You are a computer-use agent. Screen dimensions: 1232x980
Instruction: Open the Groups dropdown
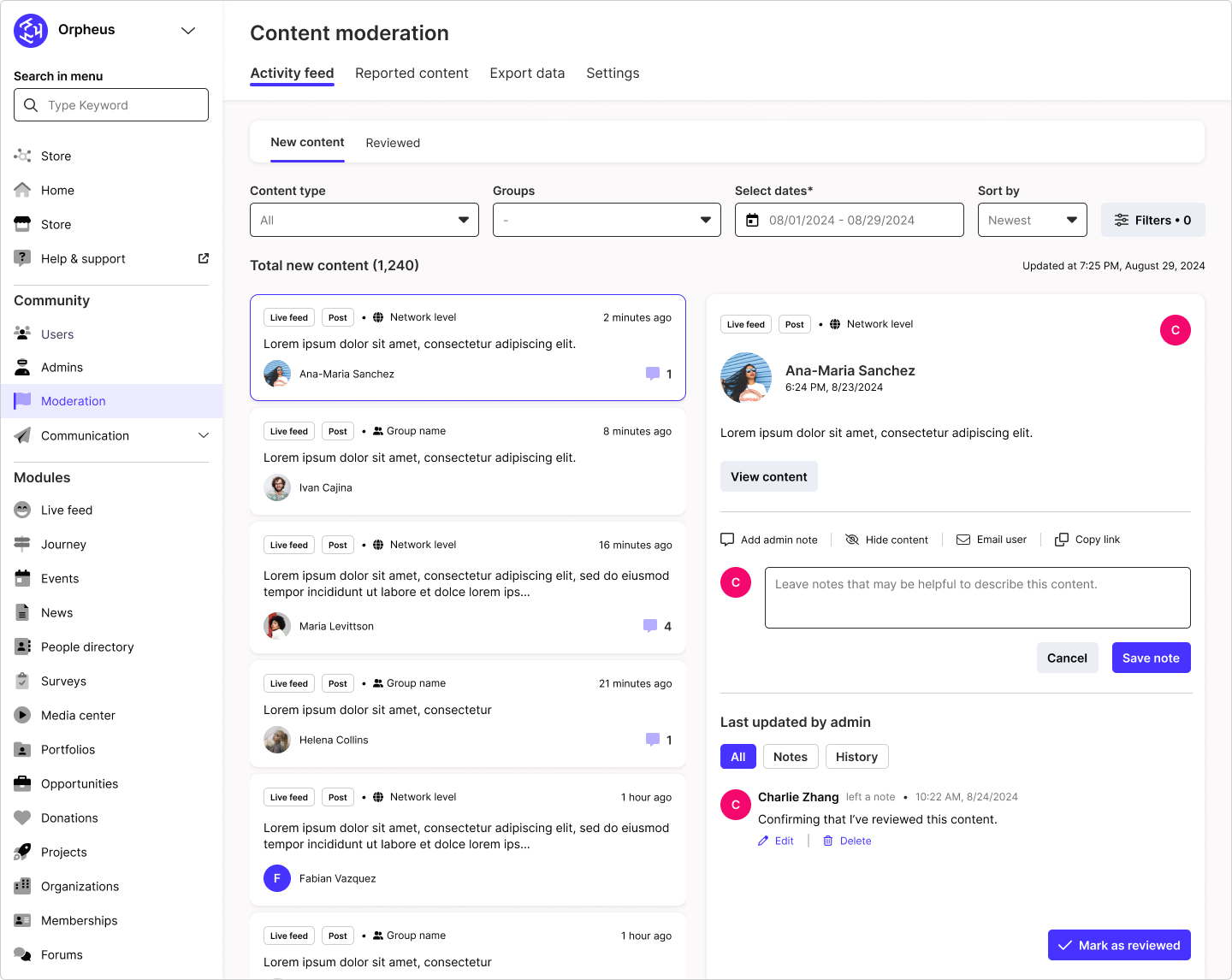point(607,220)
